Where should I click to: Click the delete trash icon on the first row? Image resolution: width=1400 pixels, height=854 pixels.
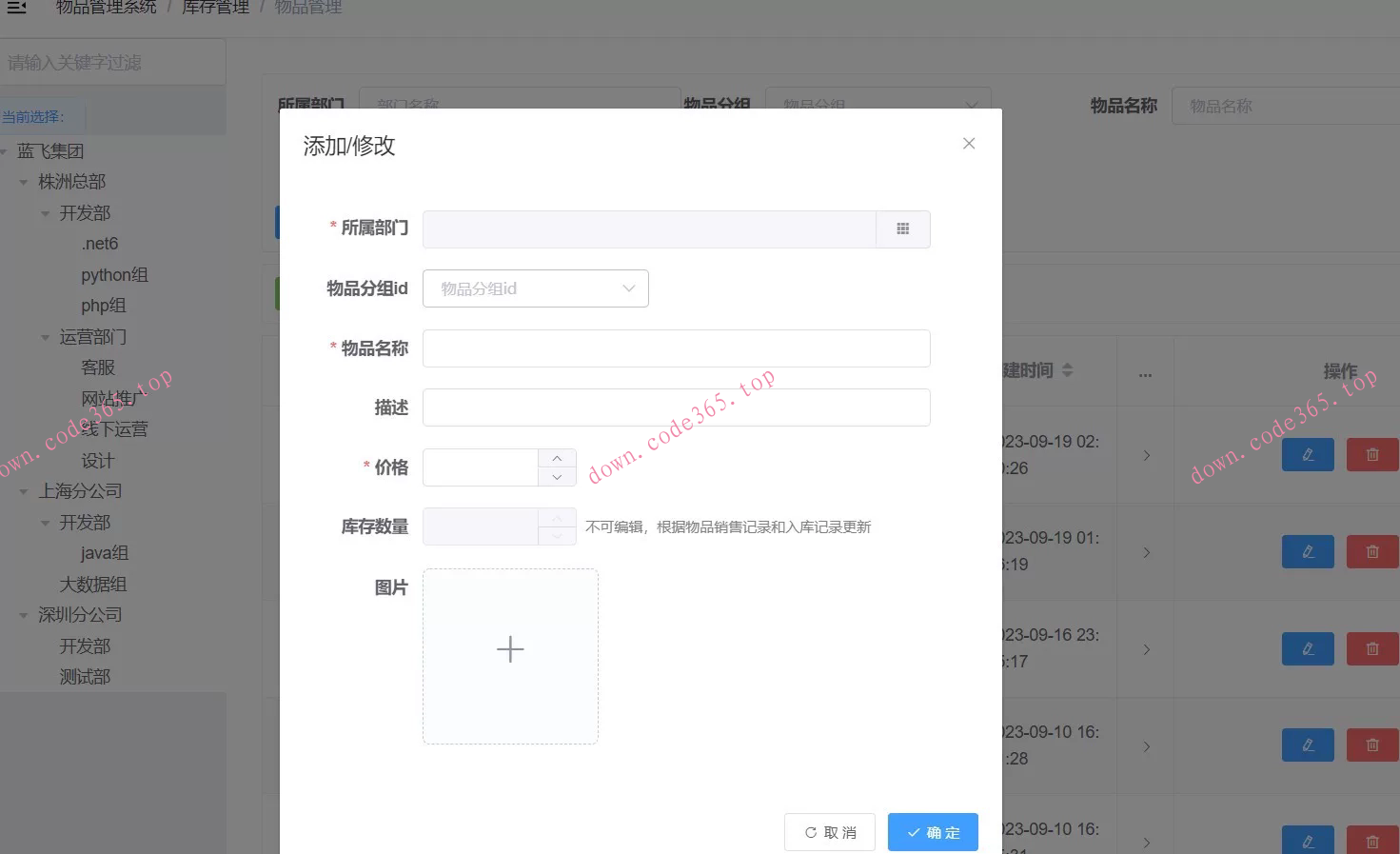pos(1371,454)
